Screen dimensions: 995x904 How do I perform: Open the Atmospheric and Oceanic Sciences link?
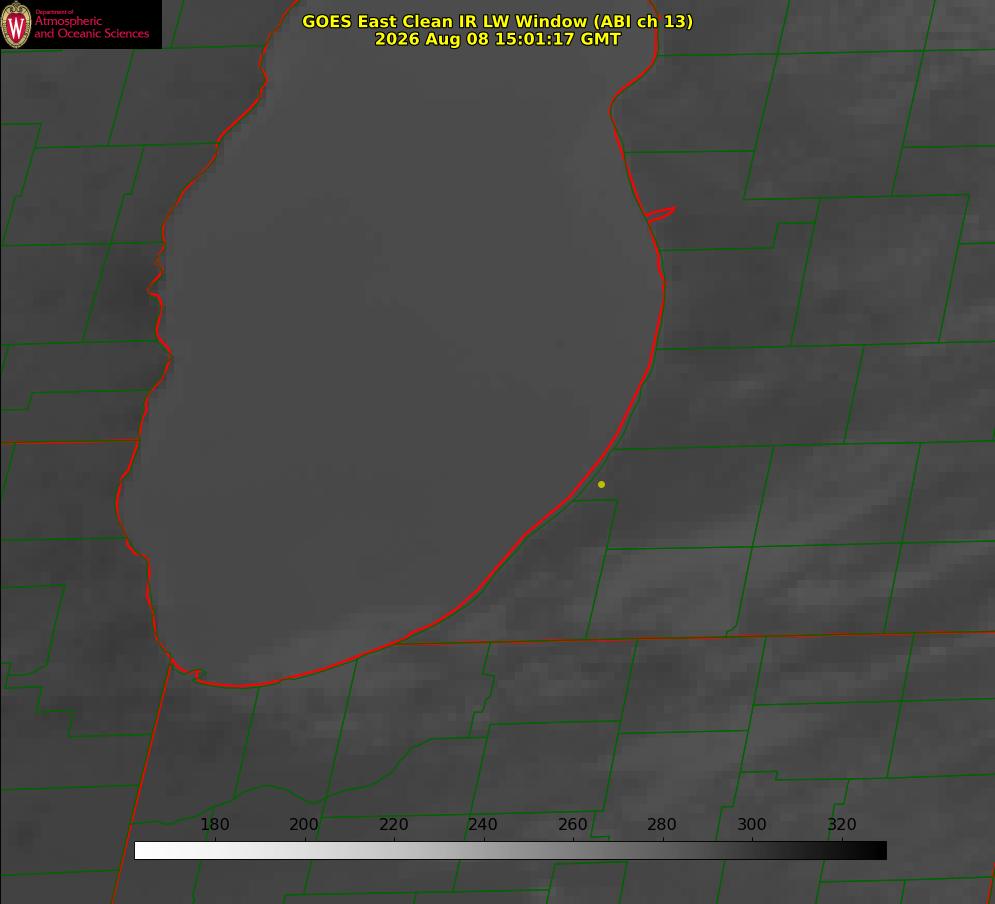point(92,27)
